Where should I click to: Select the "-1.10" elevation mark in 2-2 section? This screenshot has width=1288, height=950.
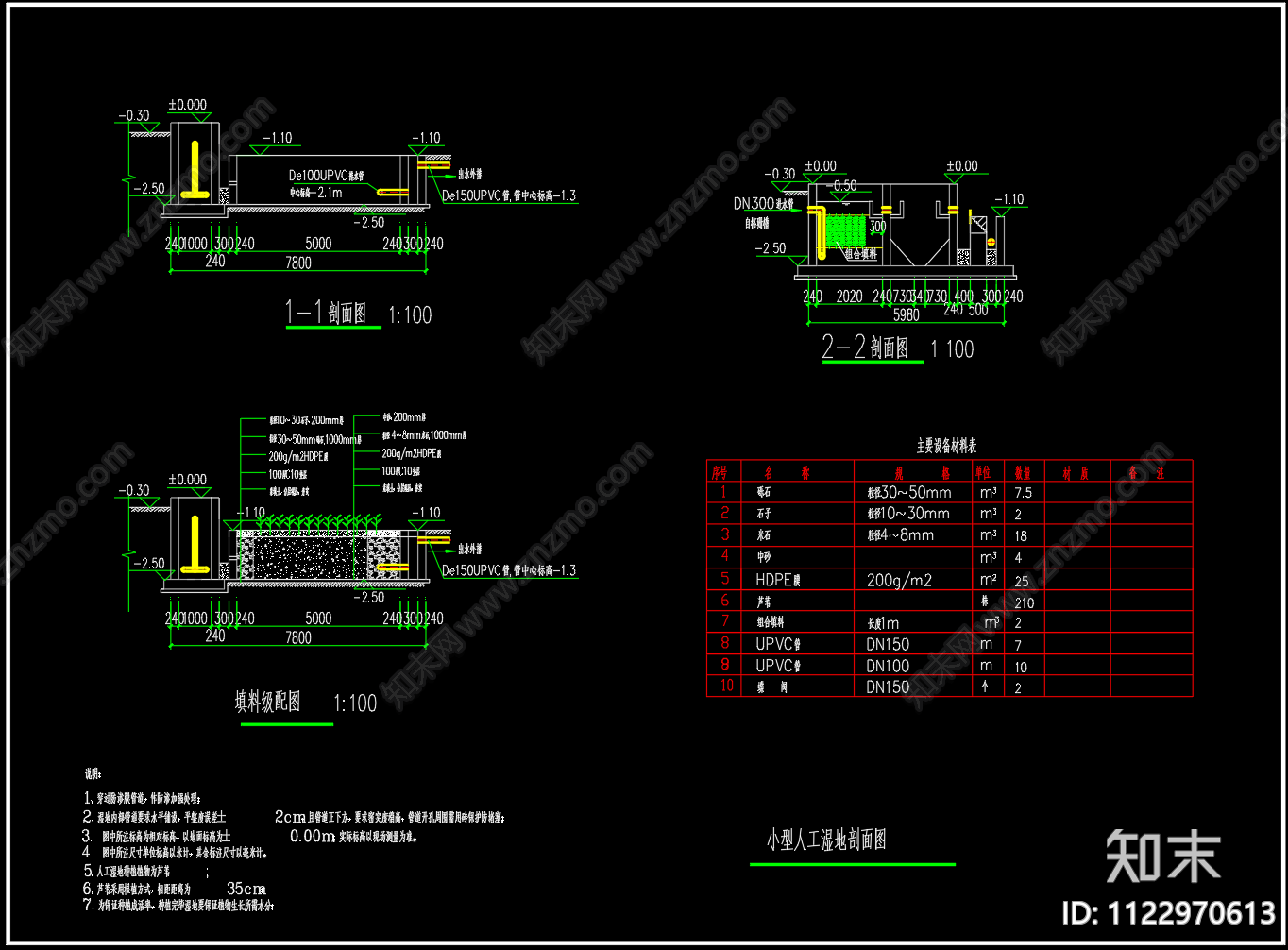[1009, 199]
